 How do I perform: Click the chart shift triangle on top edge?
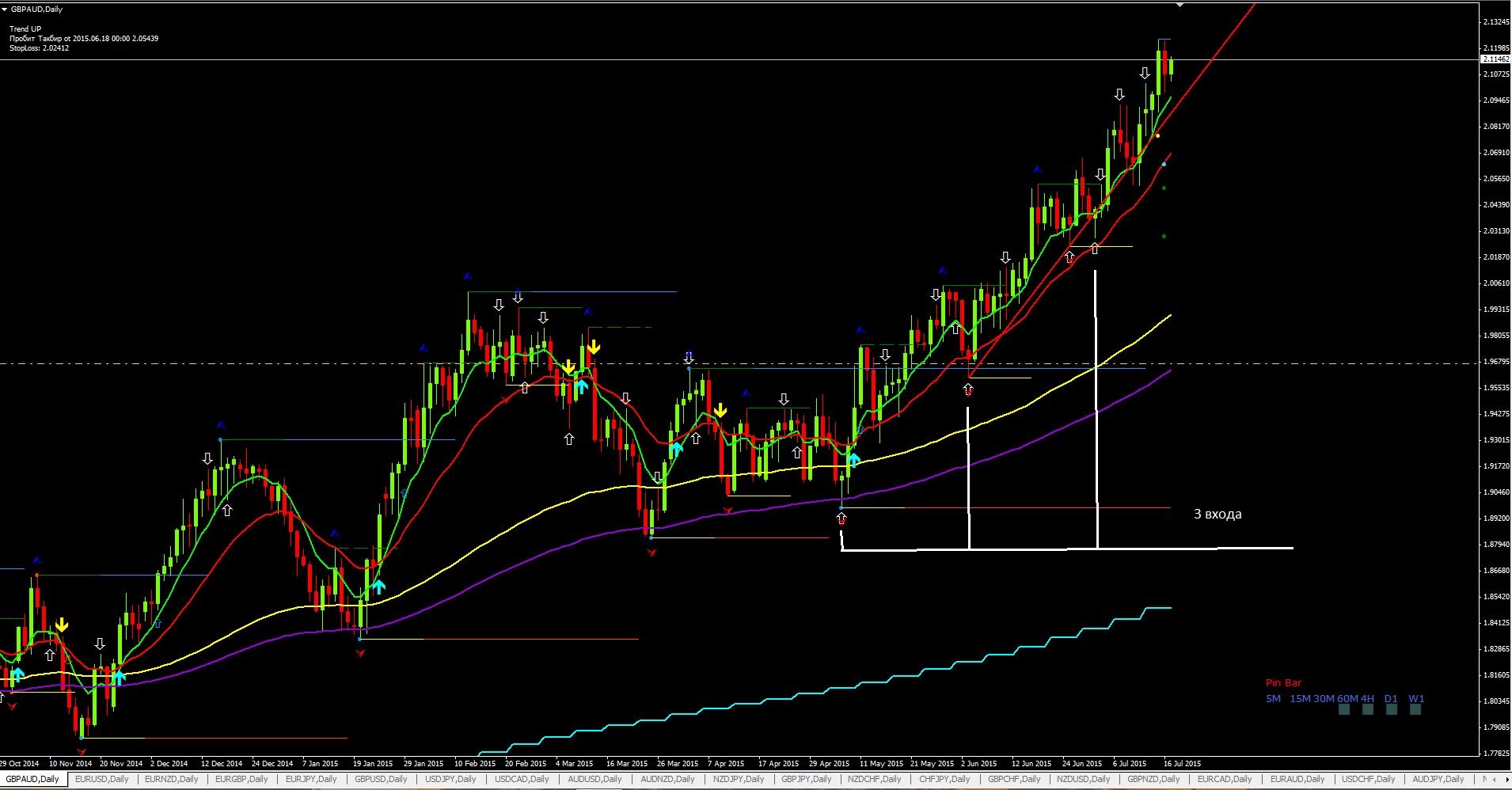1180,5
